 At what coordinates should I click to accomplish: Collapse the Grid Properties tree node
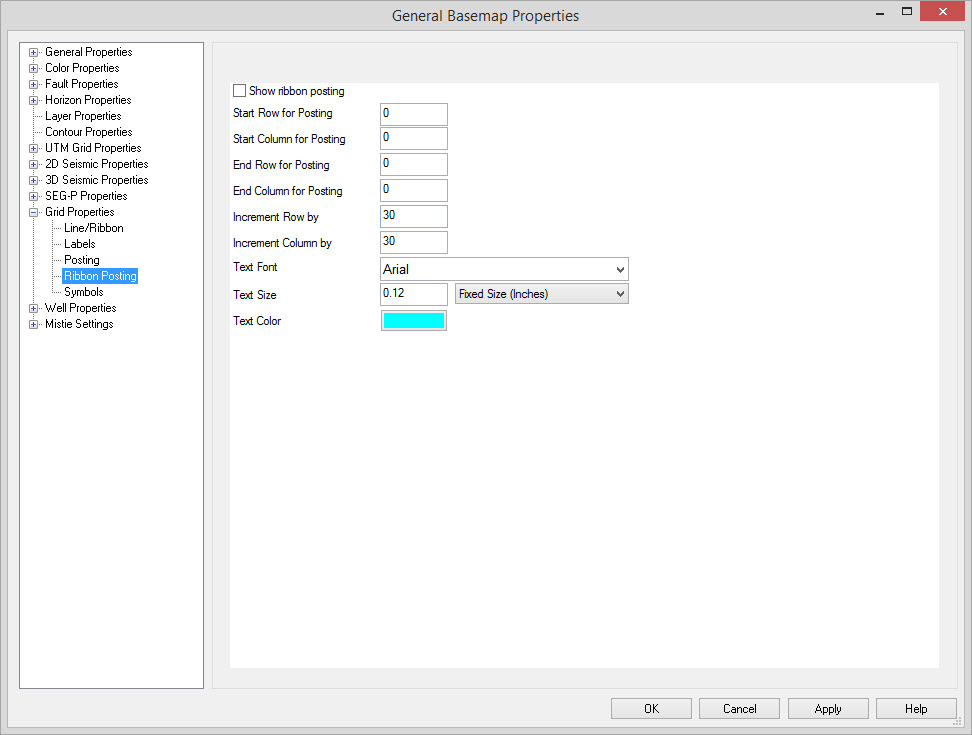click(34, 212)
